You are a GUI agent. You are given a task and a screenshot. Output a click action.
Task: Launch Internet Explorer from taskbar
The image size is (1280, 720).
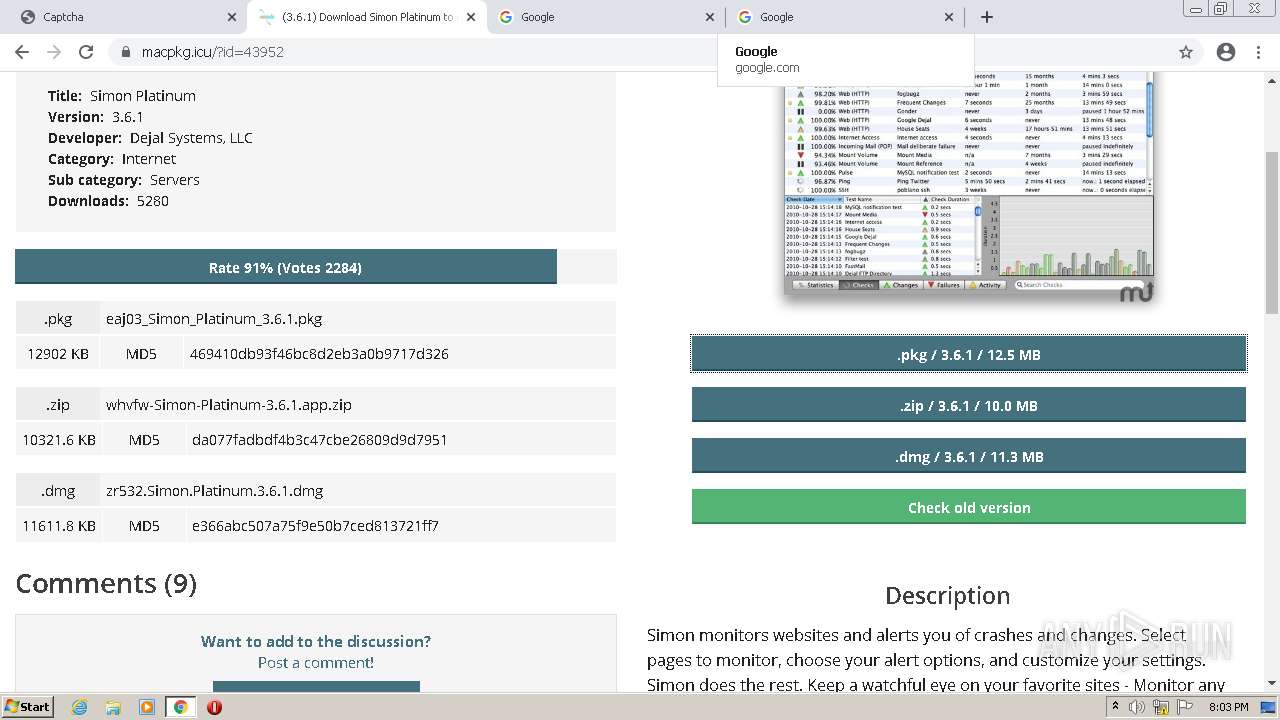(79, 707)
